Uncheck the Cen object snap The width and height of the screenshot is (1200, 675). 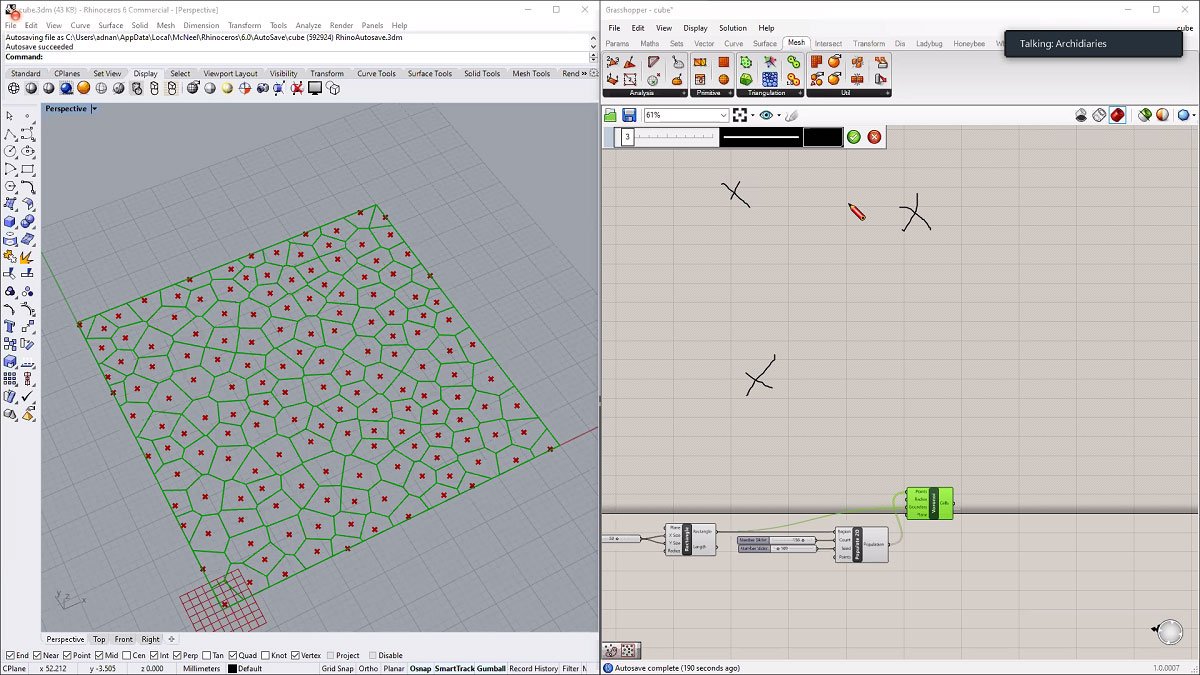(127, 656)
